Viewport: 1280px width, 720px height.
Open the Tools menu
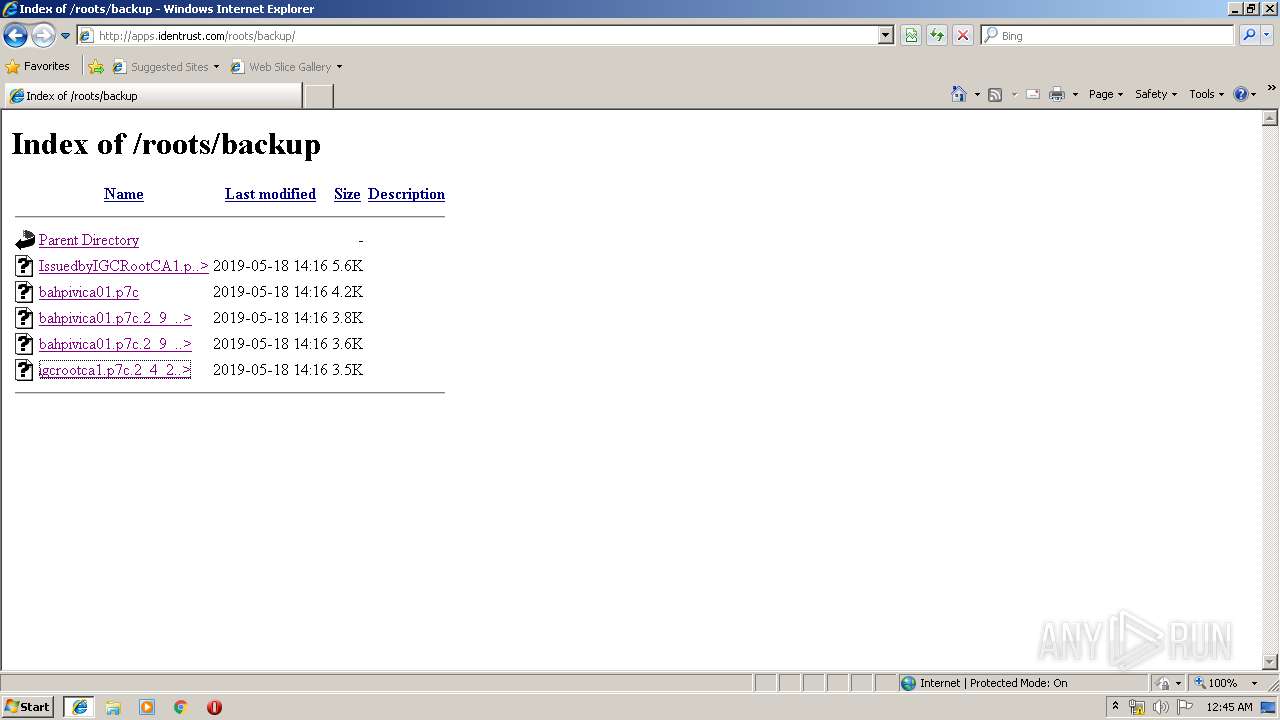coord(1206,94)
